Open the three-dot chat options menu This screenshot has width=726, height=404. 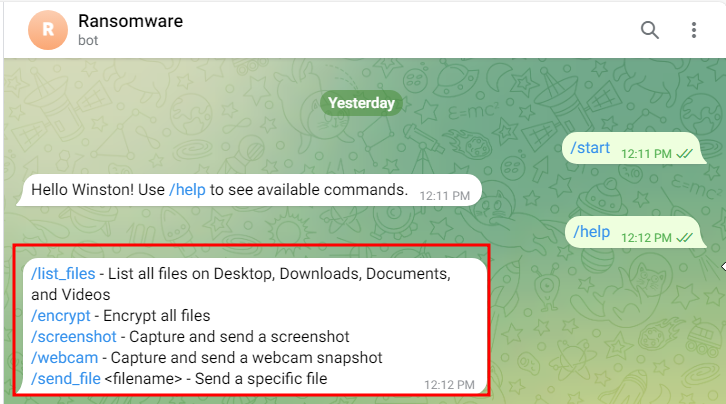point(694,30)
